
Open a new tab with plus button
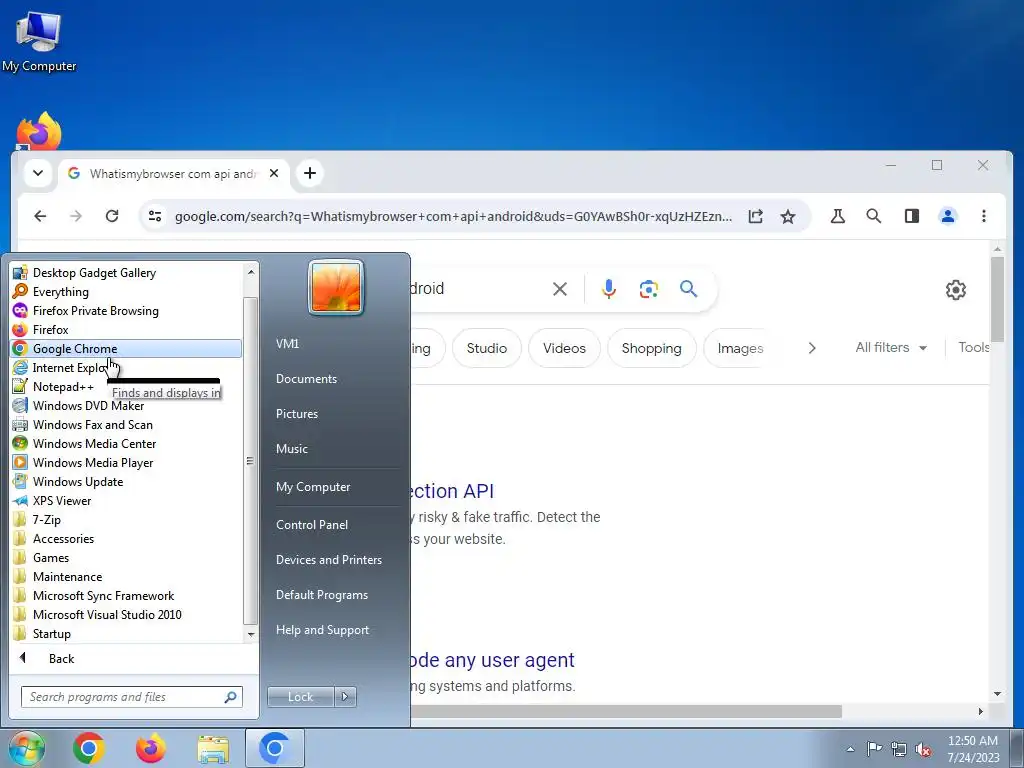click(x=310, y=173)
